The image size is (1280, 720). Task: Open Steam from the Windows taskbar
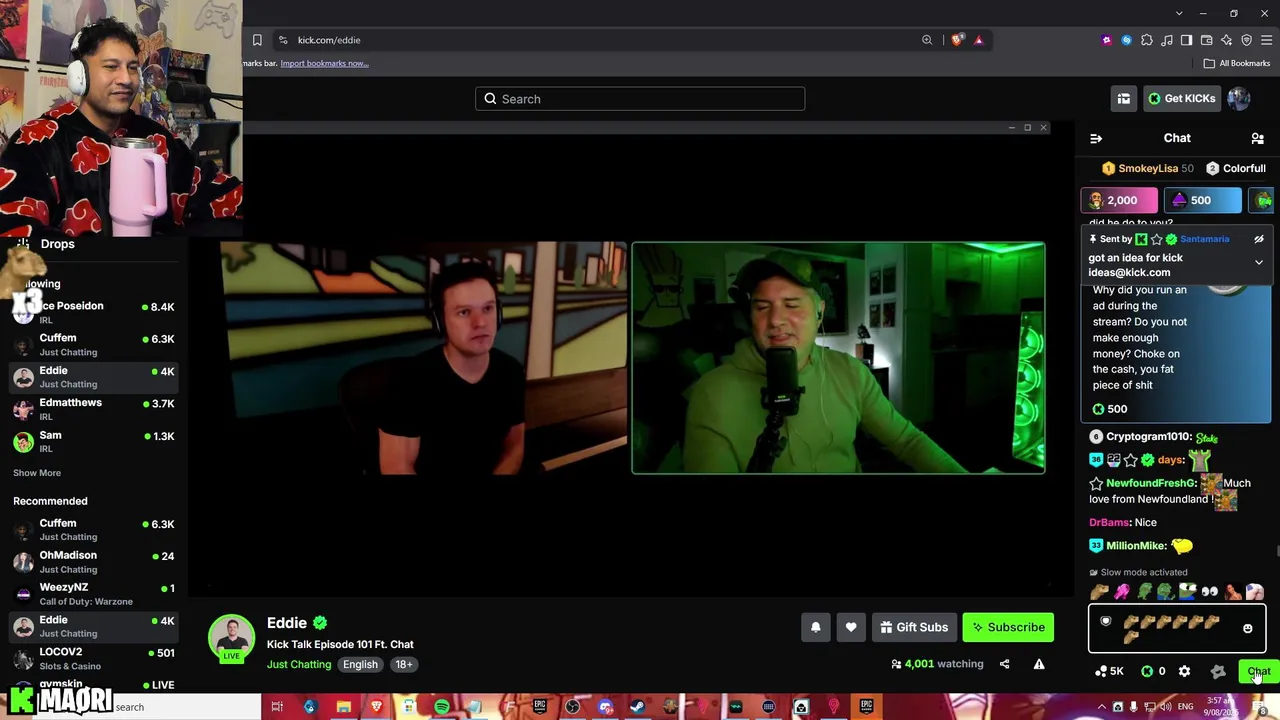(637, 707)
